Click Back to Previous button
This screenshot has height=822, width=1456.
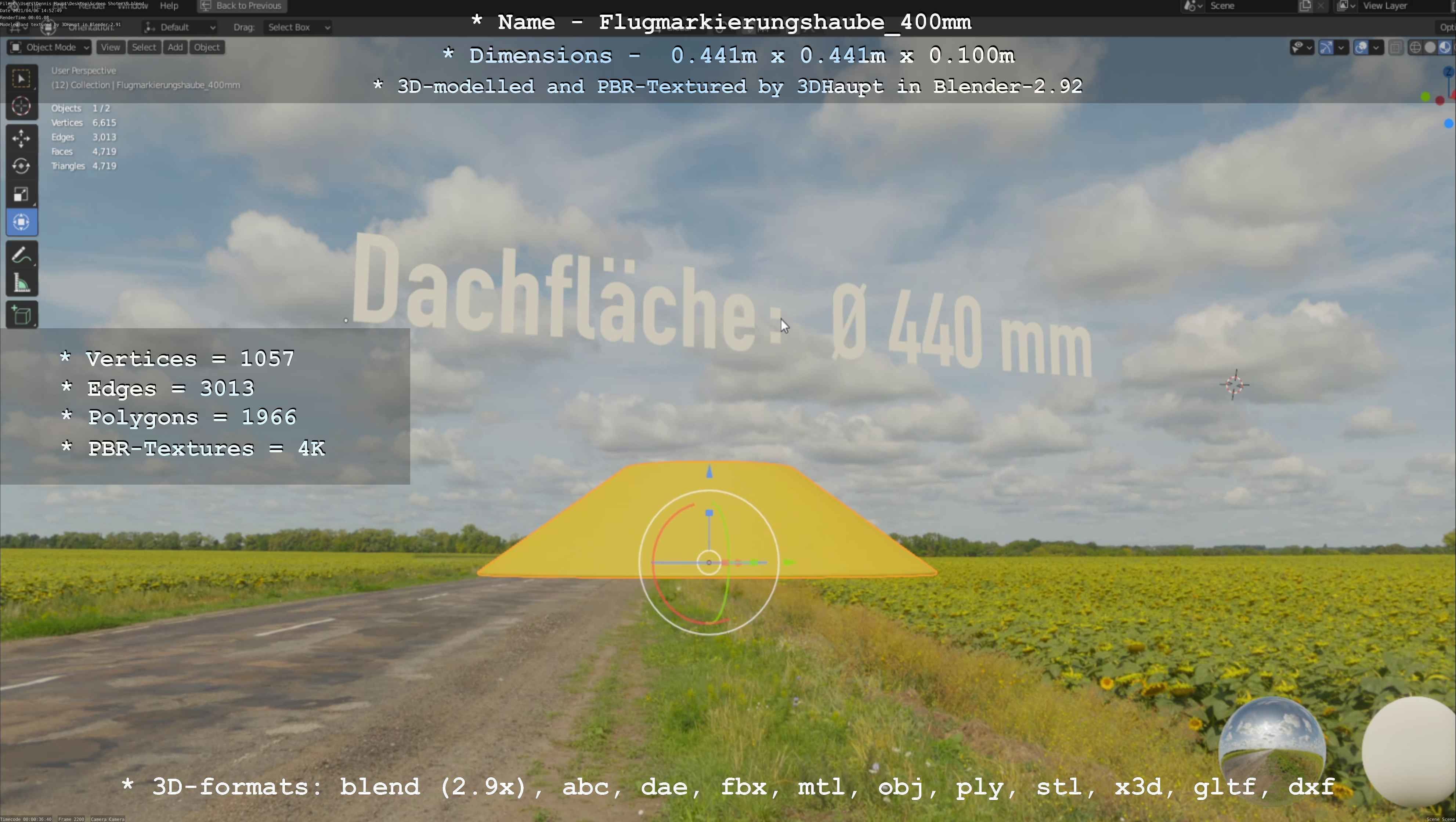[242, 6]
